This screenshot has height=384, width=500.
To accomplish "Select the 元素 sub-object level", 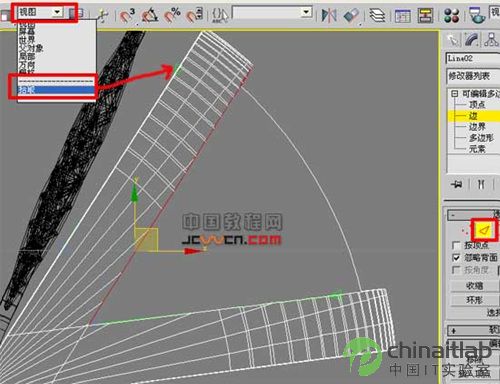I will [x=477, y=149].
